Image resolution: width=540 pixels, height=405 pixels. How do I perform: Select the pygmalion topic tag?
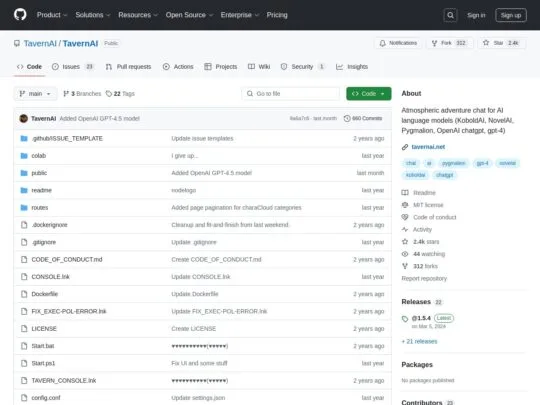(x=453, y=163)
